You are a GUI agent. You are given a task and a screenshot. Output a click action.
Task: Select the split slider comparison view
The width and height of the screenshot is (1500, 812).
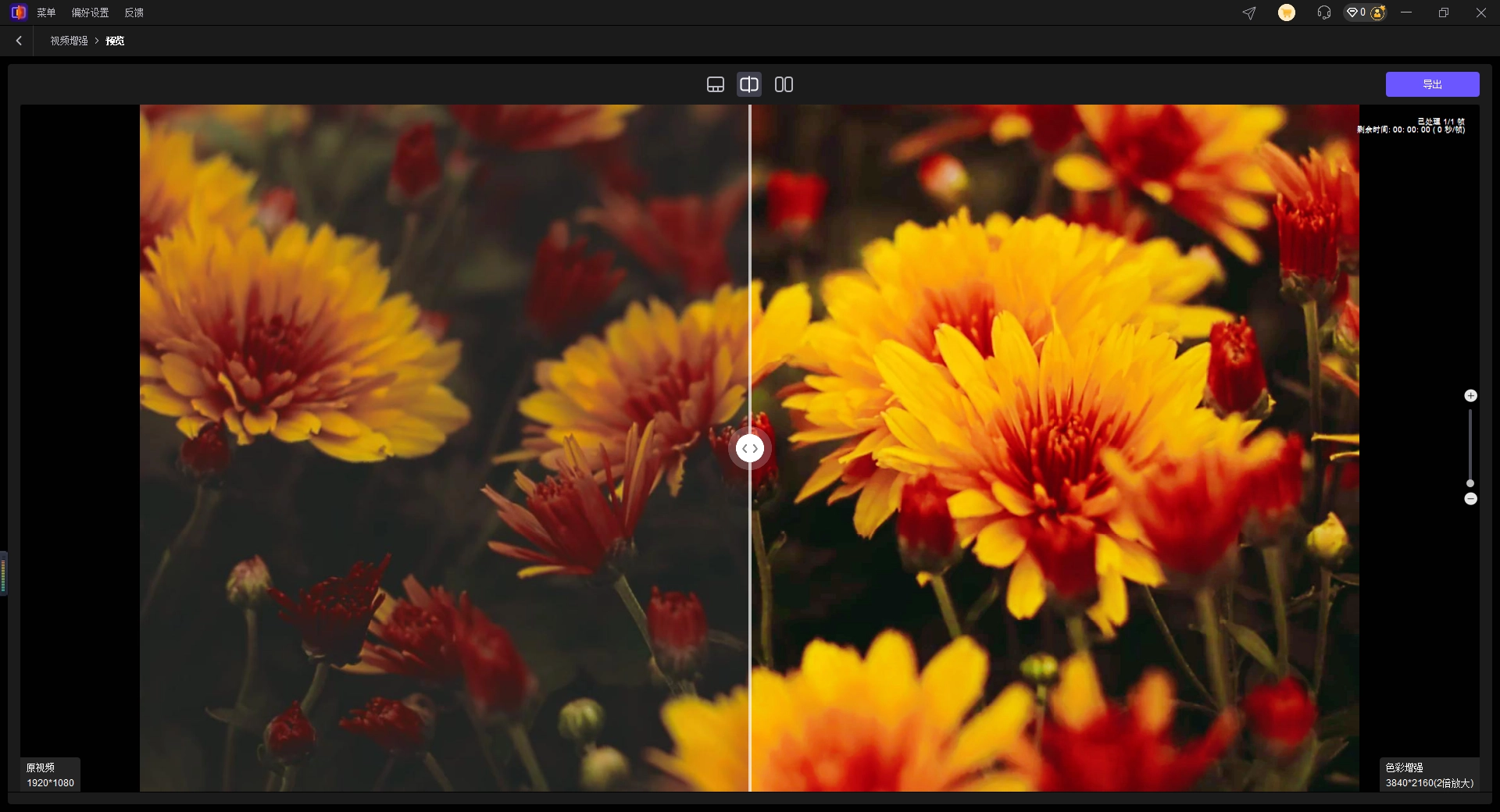[x=748, y=84]
